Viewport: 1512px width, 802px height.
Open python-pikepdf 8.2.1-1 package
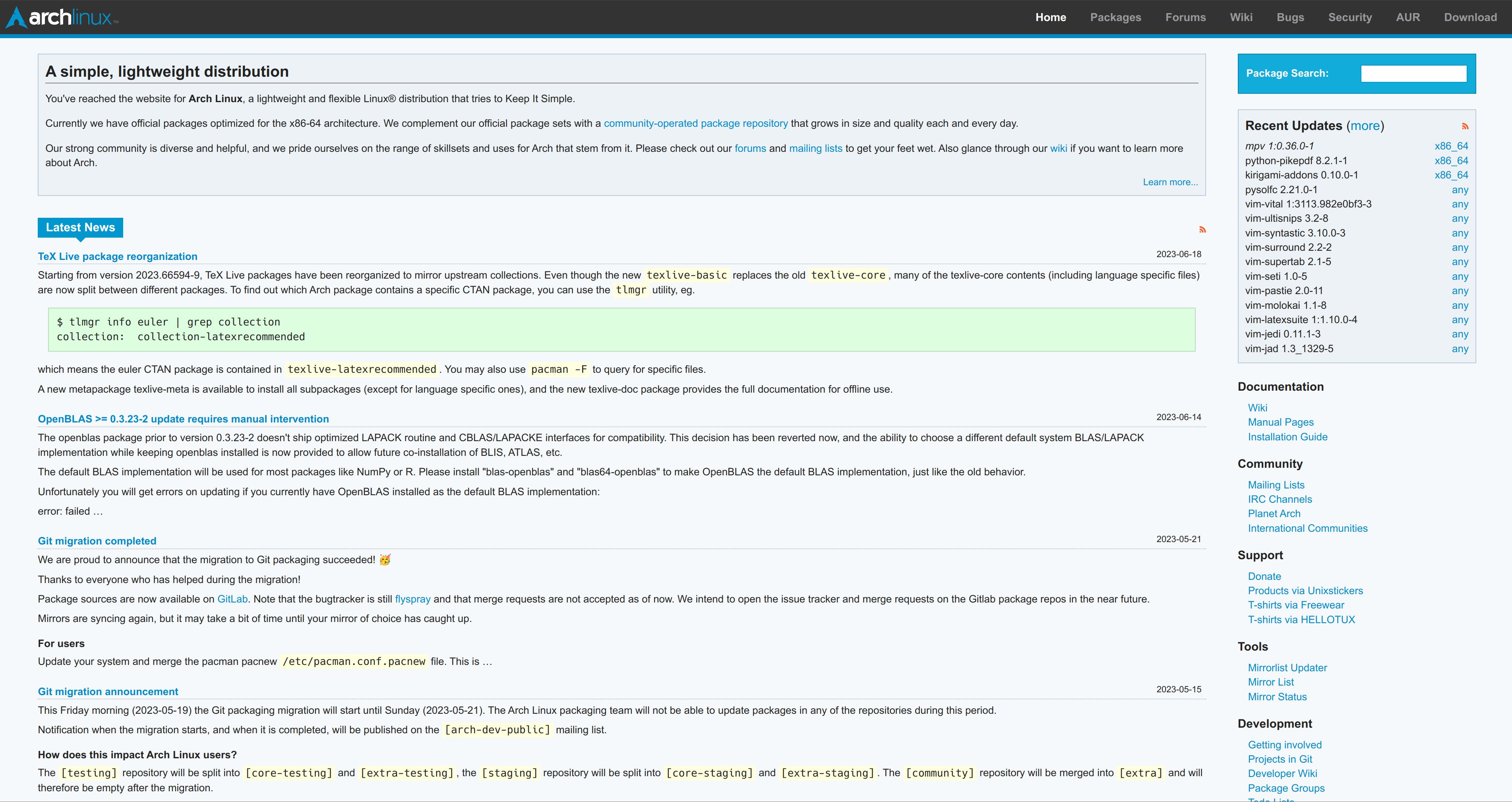point(1296,161)
